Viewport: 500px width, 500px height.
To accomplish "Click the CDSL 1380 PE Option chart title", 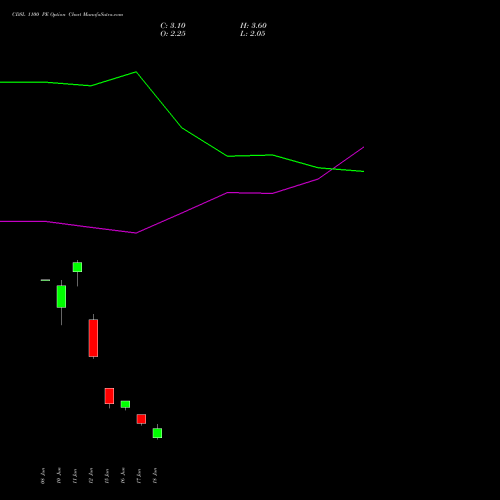I will 67,15.
